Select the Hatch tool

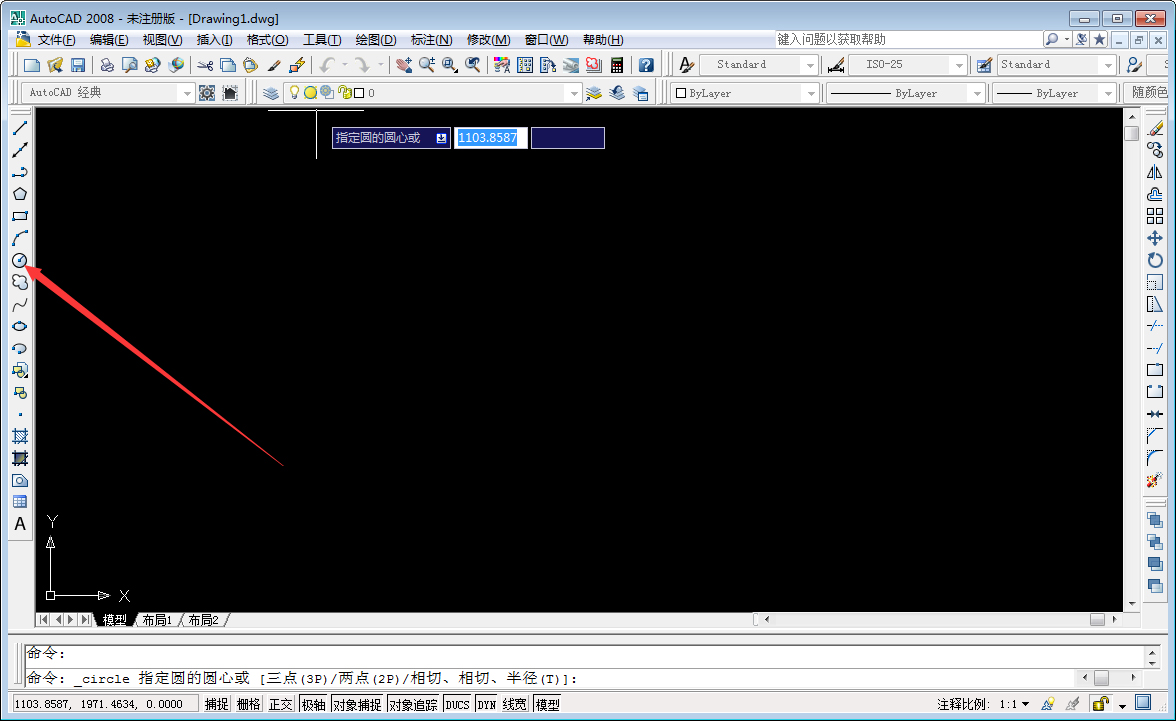(x=20, y=437)
